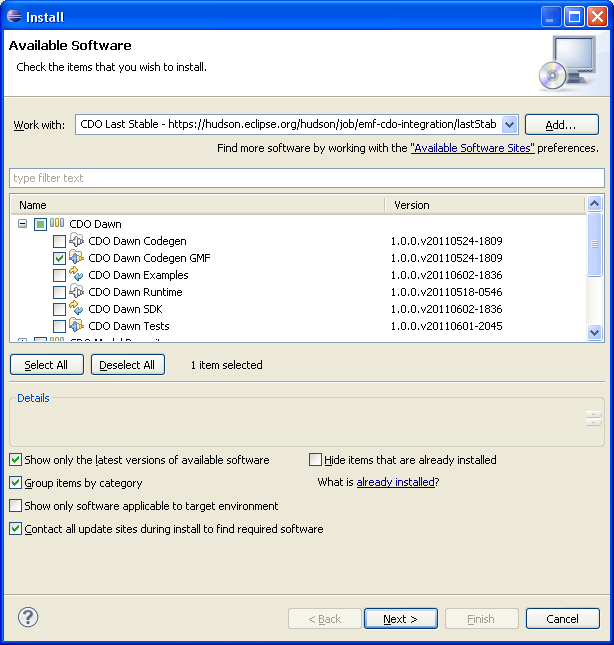
Task: Click the CDO Dawn Examples feature icon
Action: (x=76, y=274)
